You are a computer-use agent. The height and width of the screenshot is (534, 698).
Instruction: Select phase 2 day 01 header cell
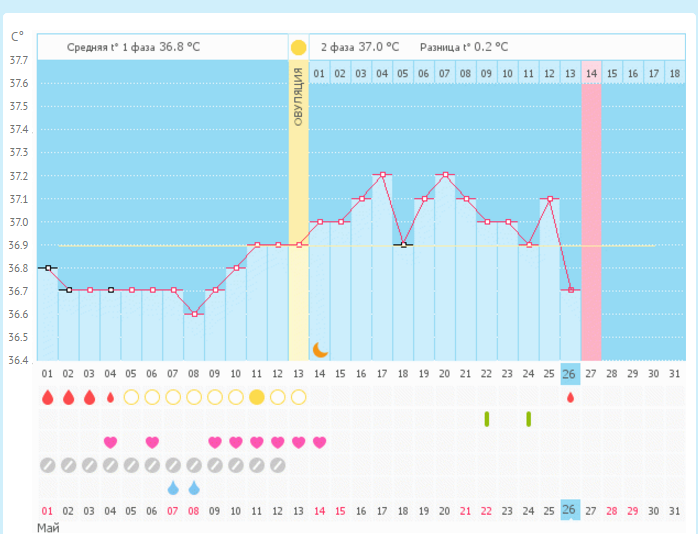point(319,73)
